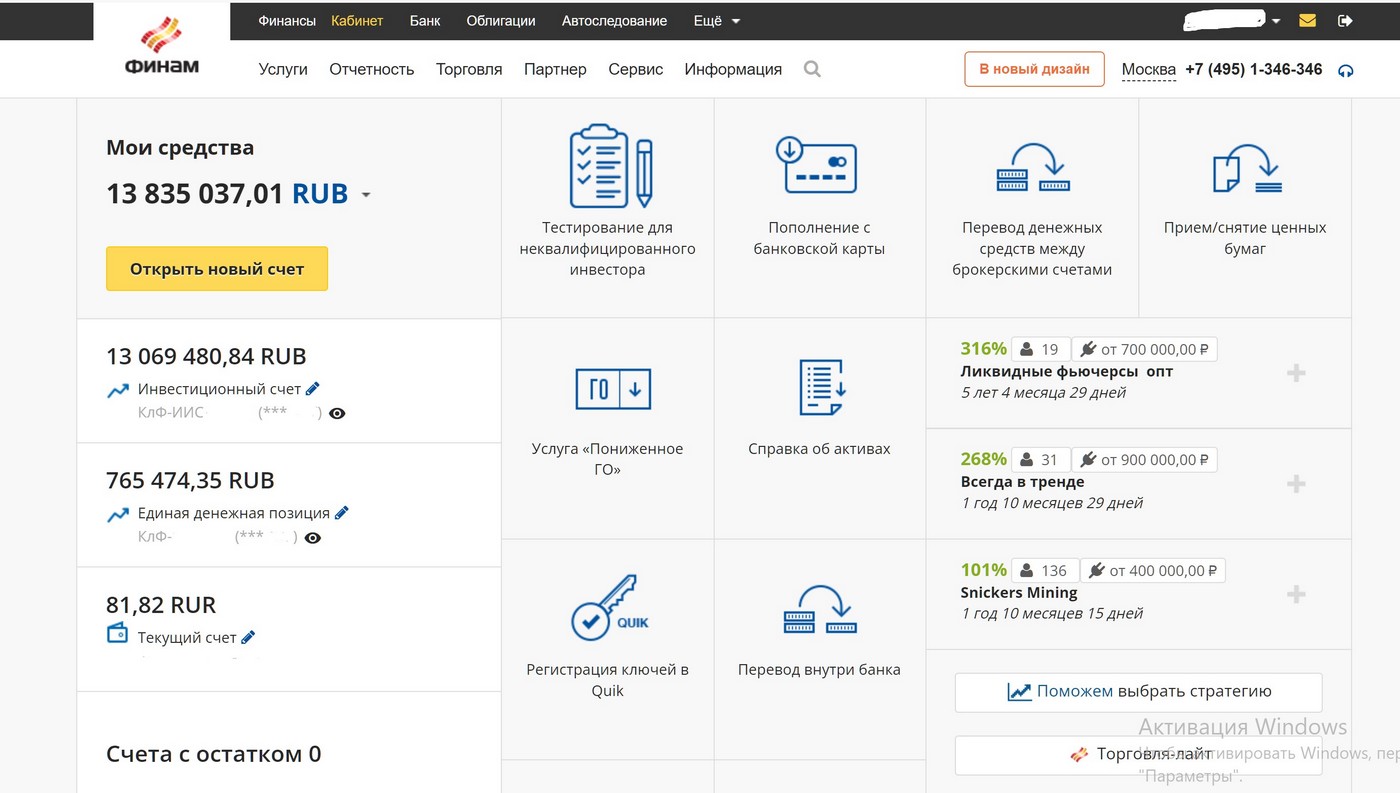Click subscribers icon showing 136
Screen dimensions: 1400x793
(x=1026, y=571)
